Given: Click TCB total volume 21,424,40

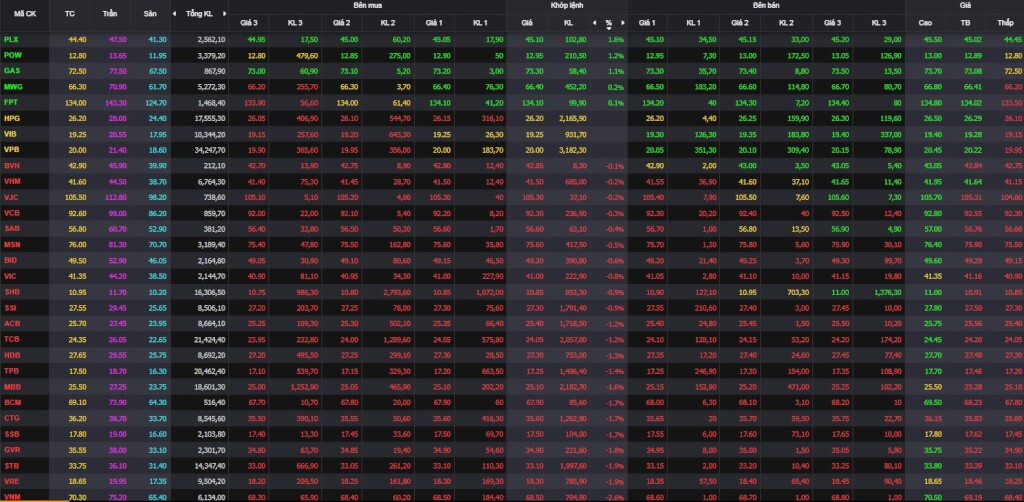Looking at the screenshot, I should (210, 339).
